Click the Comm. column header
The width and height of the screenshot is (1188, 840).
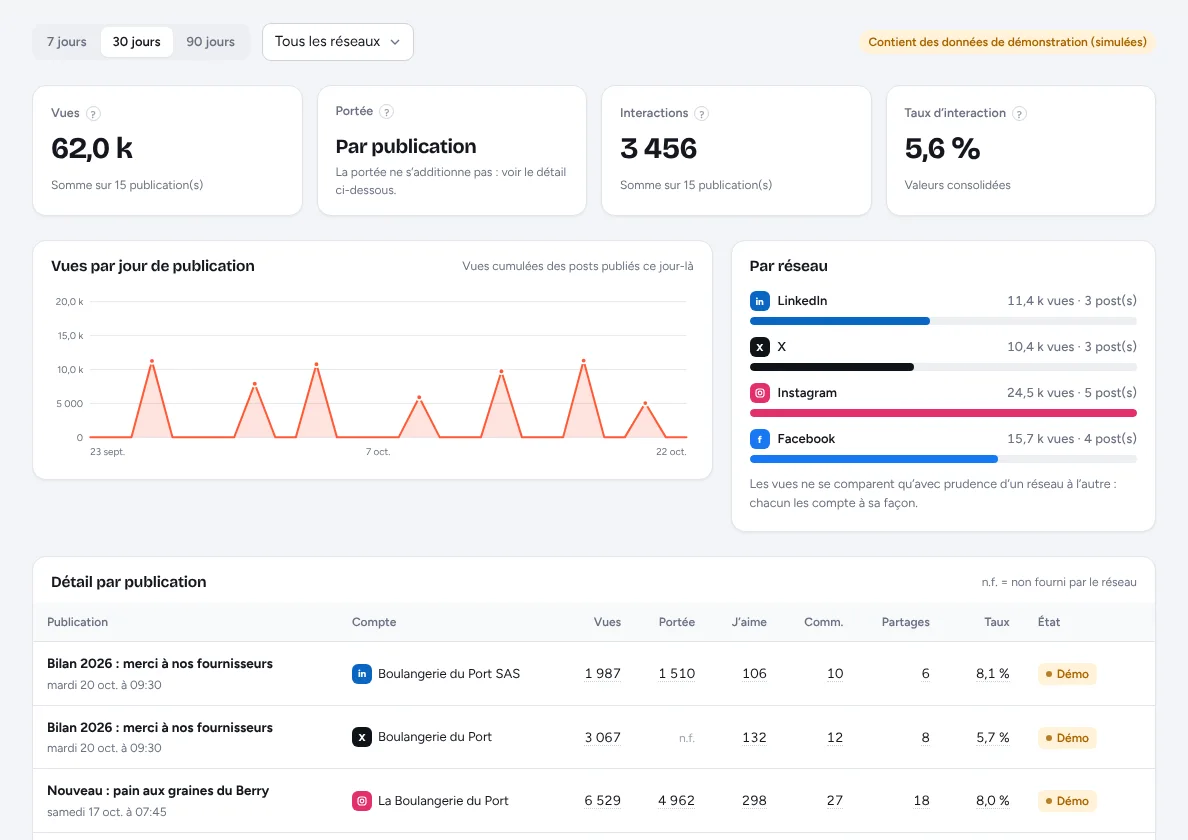tap(824, 622)
